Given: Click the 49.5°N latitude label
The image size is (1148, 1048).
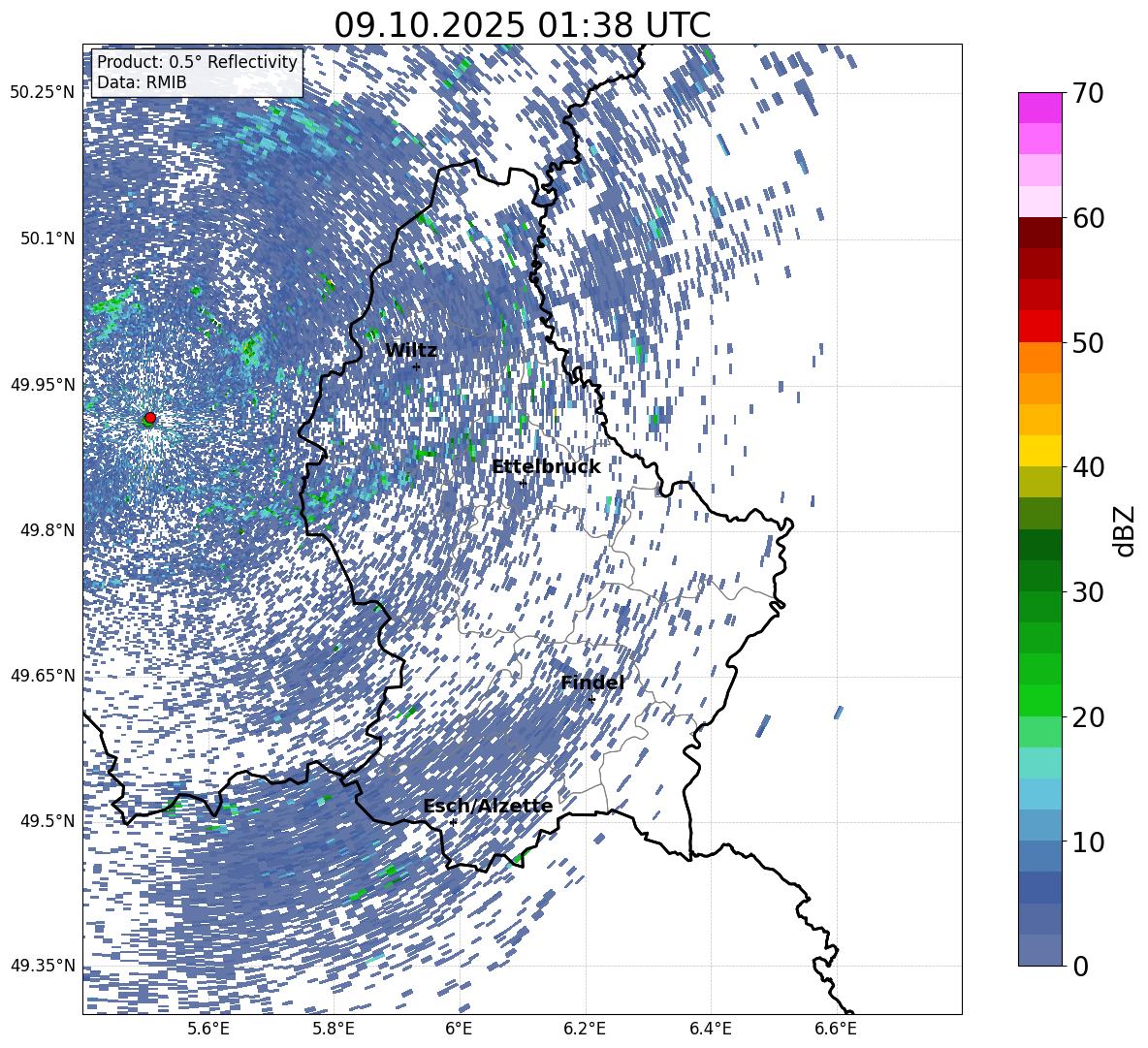Looking at the screenshot, I should [48, 821].
